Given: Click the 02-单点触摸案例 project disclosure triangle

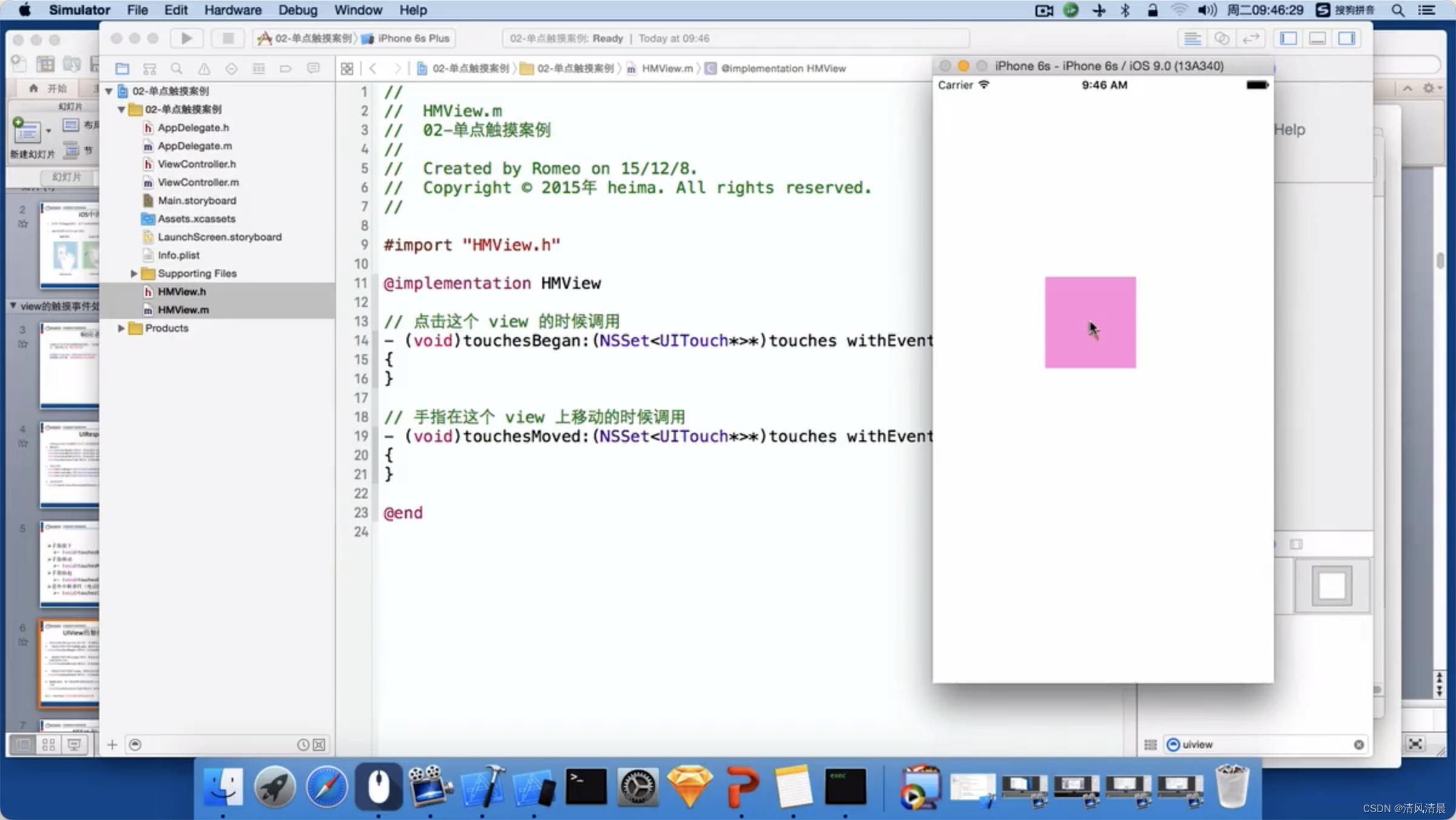Looking at the screenshot, I should click(110, 90).
